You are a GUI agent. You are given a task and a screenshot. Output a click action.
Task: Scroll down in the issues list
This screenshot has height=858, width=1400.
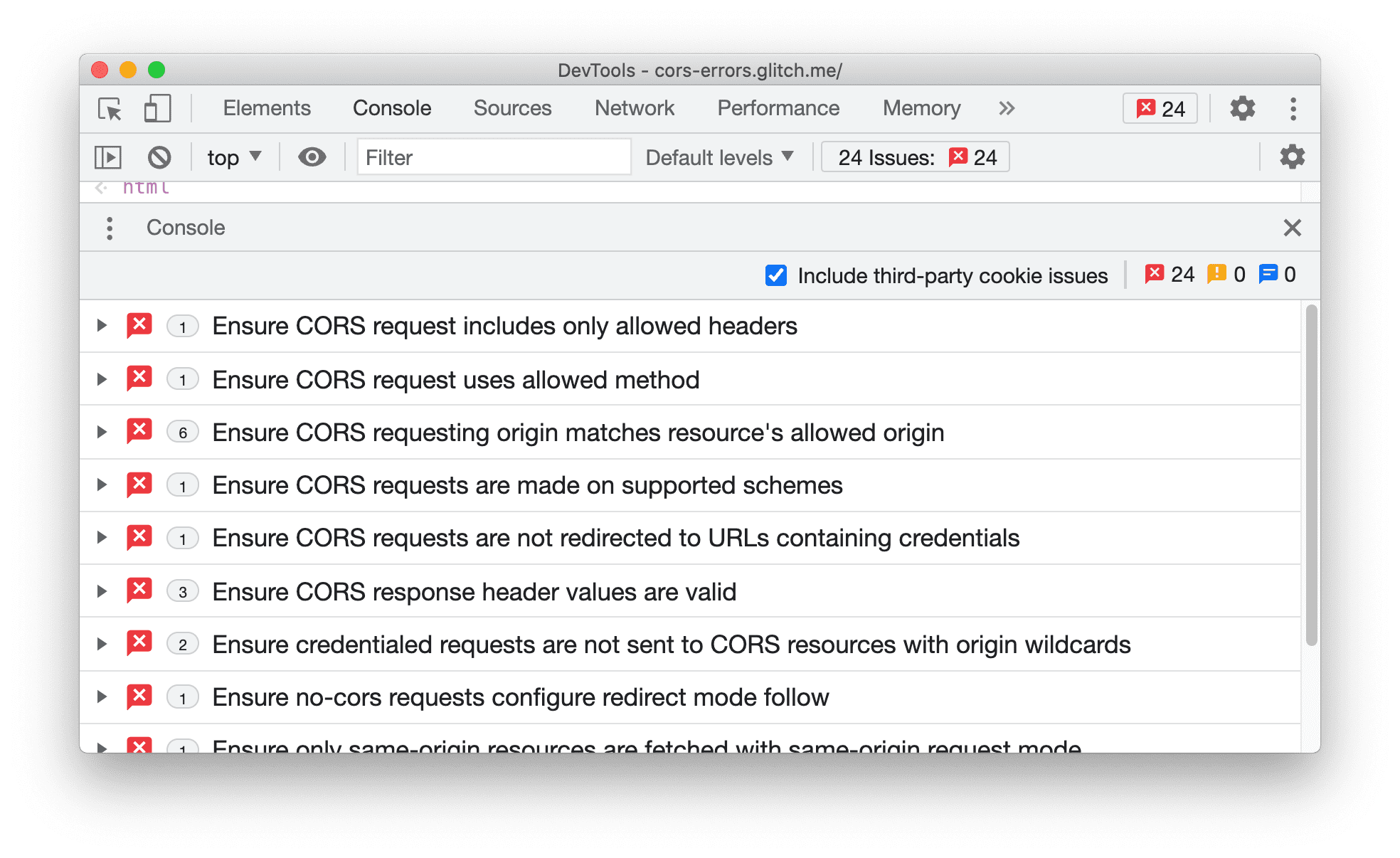point(1303,700)
